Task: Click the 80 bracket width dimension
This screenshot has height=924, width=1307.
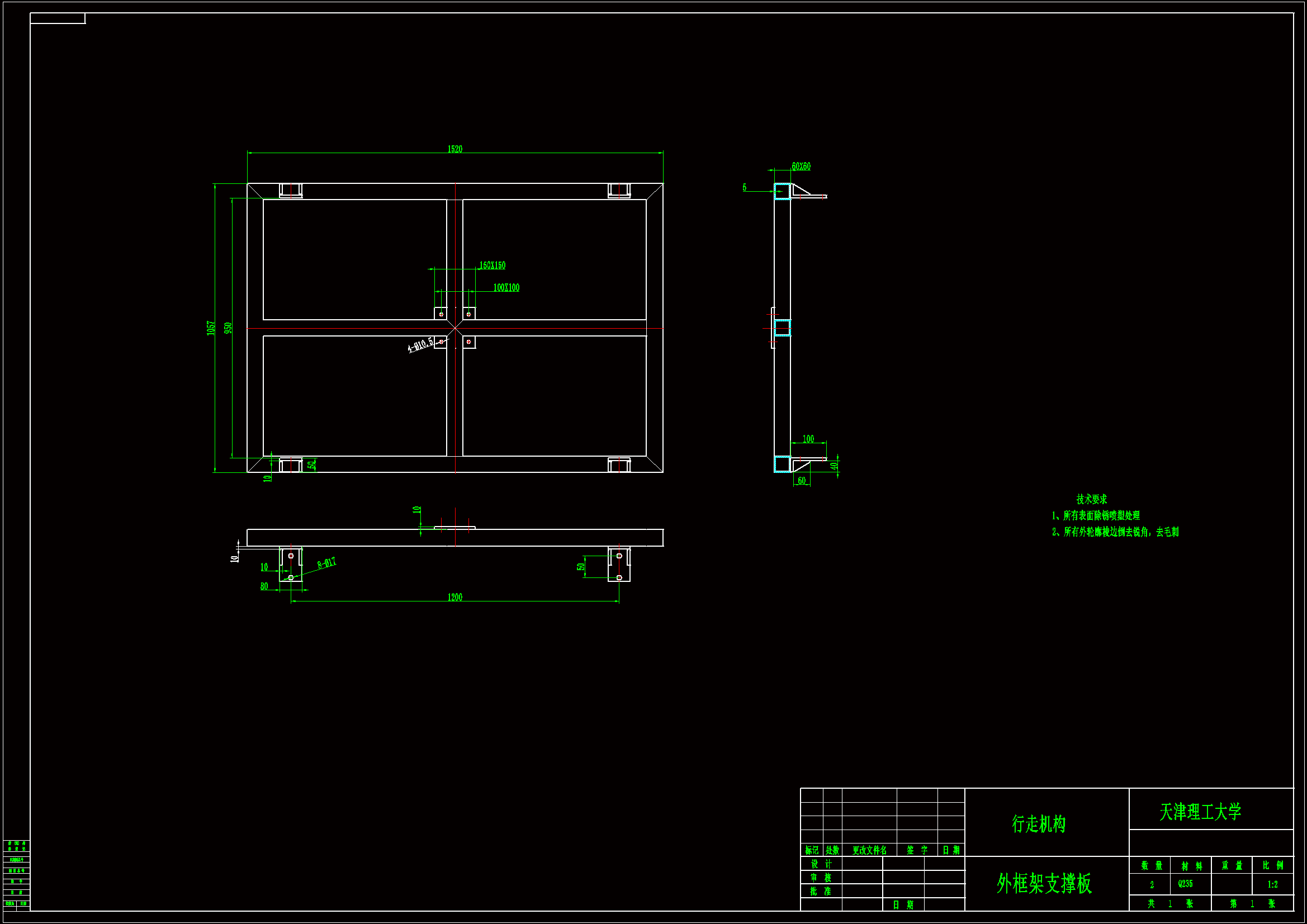Action: point(264,586)
